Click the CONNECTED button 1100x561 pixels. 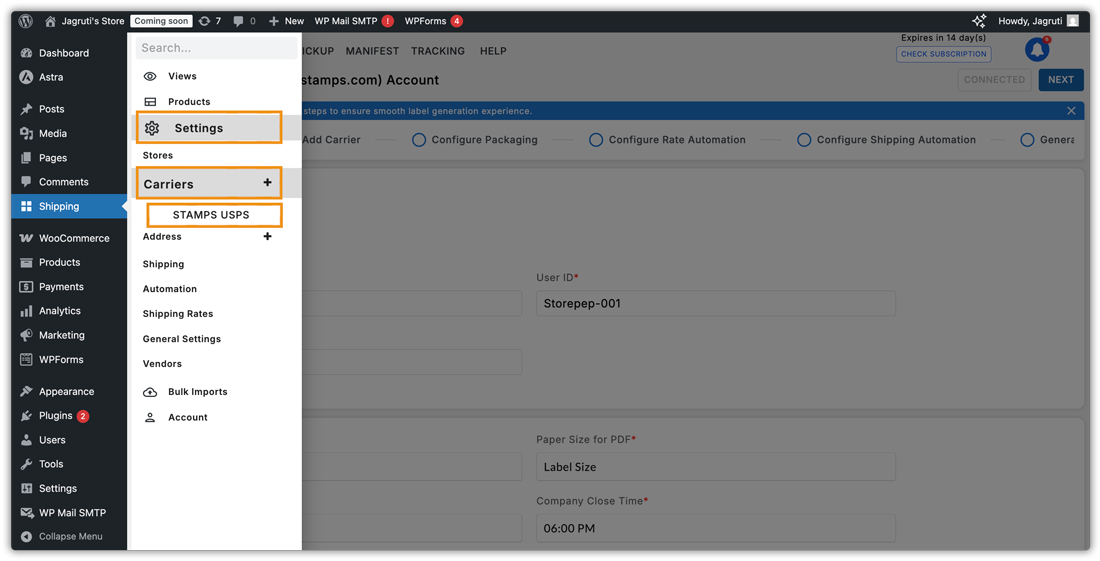click(994, 80)
